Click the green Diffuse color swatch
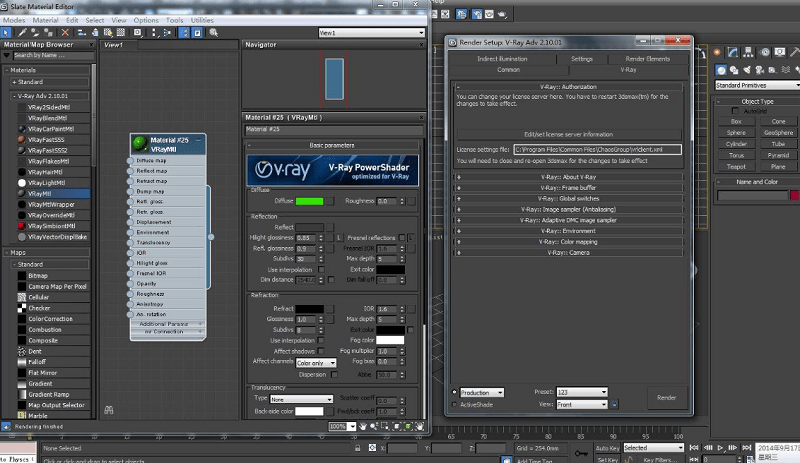This screenshot has width=800, height=463. point(309,201)
